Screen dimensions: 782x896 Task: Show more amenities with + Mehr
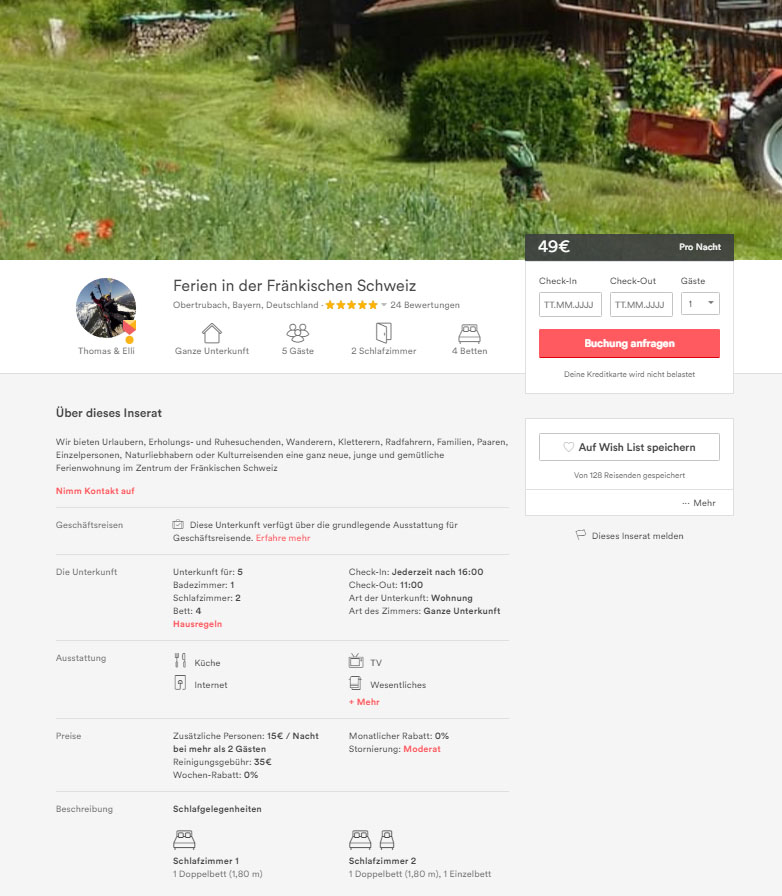click(x=364, y=702)
